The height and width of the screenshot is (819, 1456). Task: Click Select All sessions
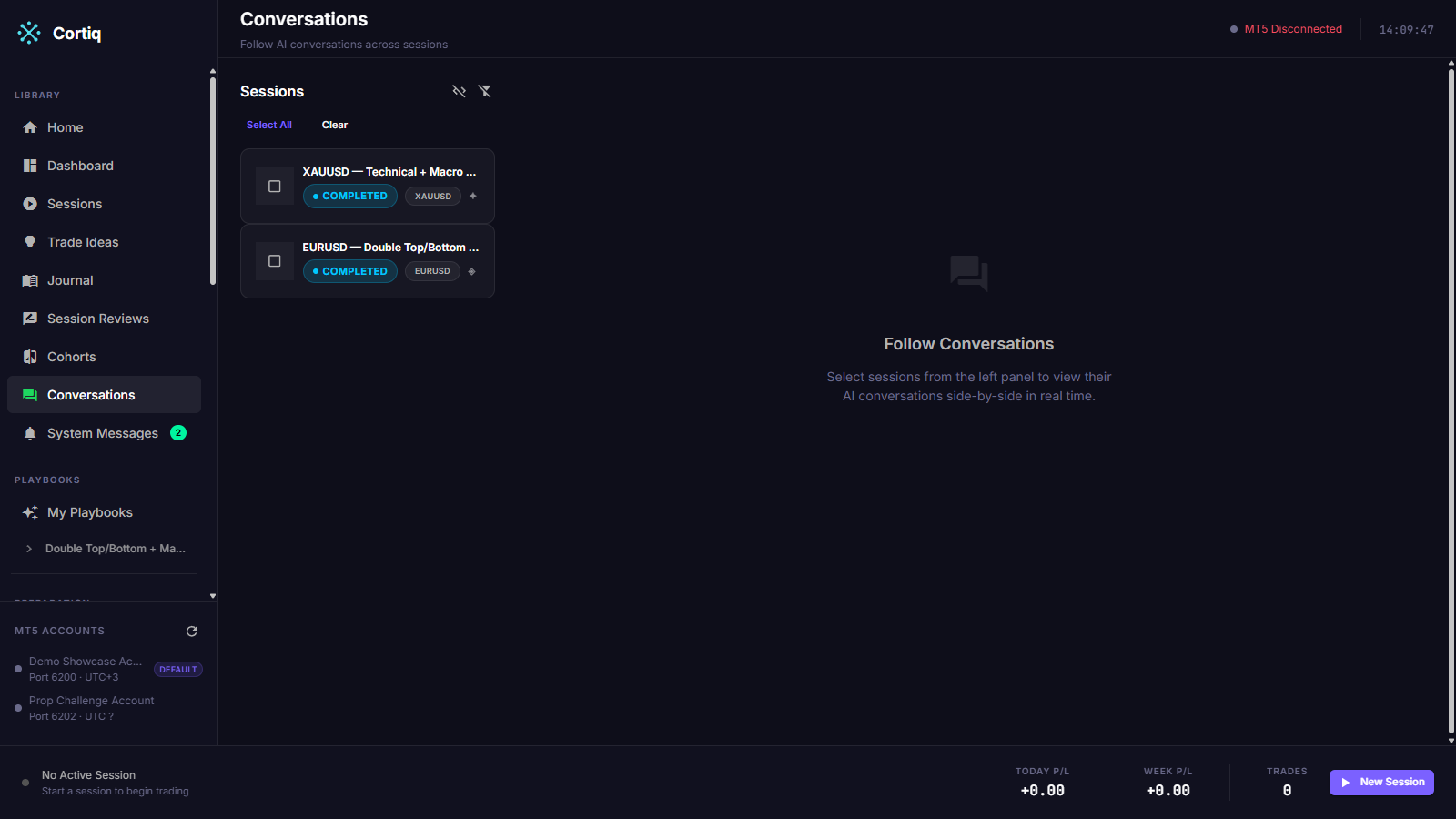pos(269,125)
